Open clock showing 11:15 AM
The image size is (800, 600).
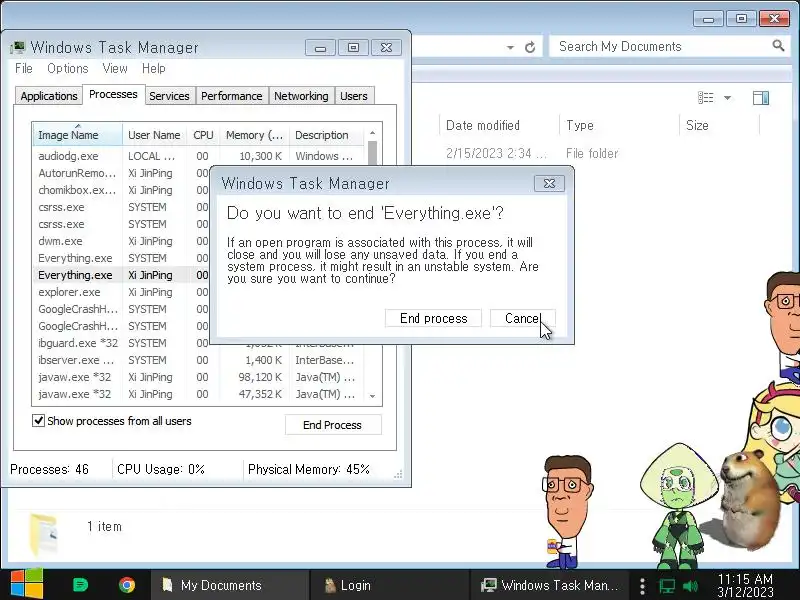click(x=745, y=585)
